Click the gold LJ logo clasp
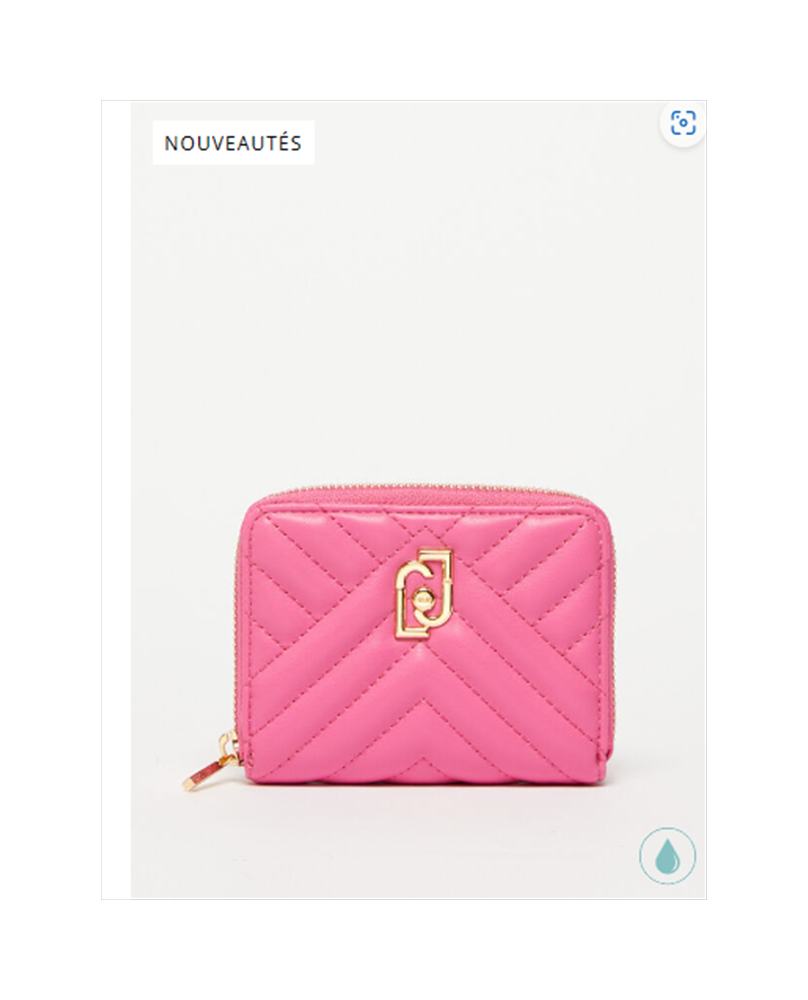Image resolution: width=808 pixels, height=1000 pixels. pyautogui.click(x=423, y=593)
